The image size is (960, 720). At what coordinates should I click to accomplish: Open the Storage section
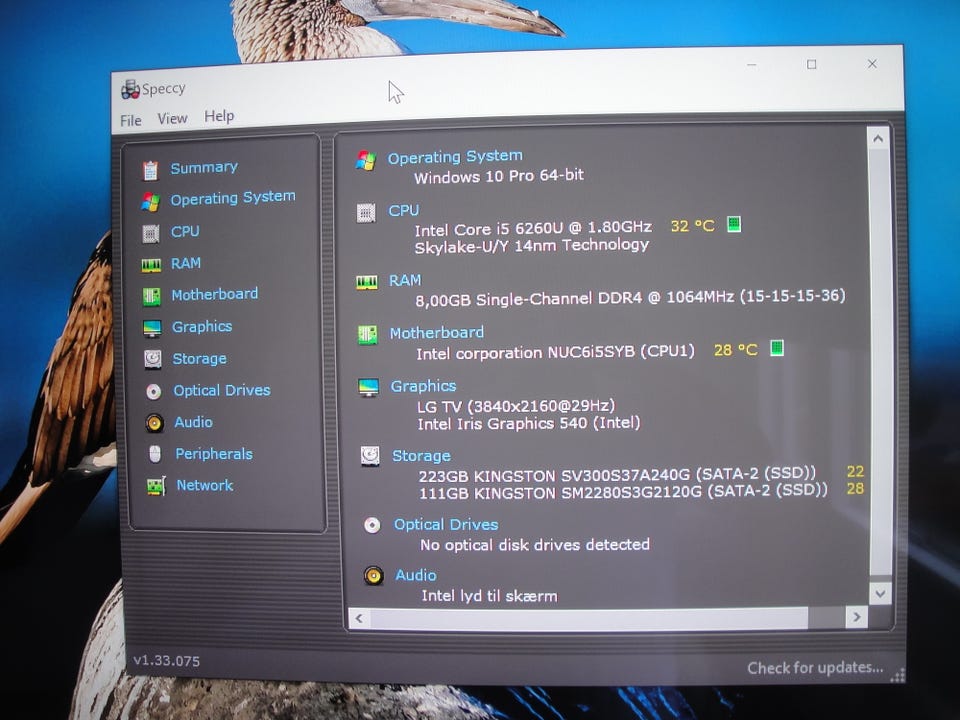click(199, 358)
